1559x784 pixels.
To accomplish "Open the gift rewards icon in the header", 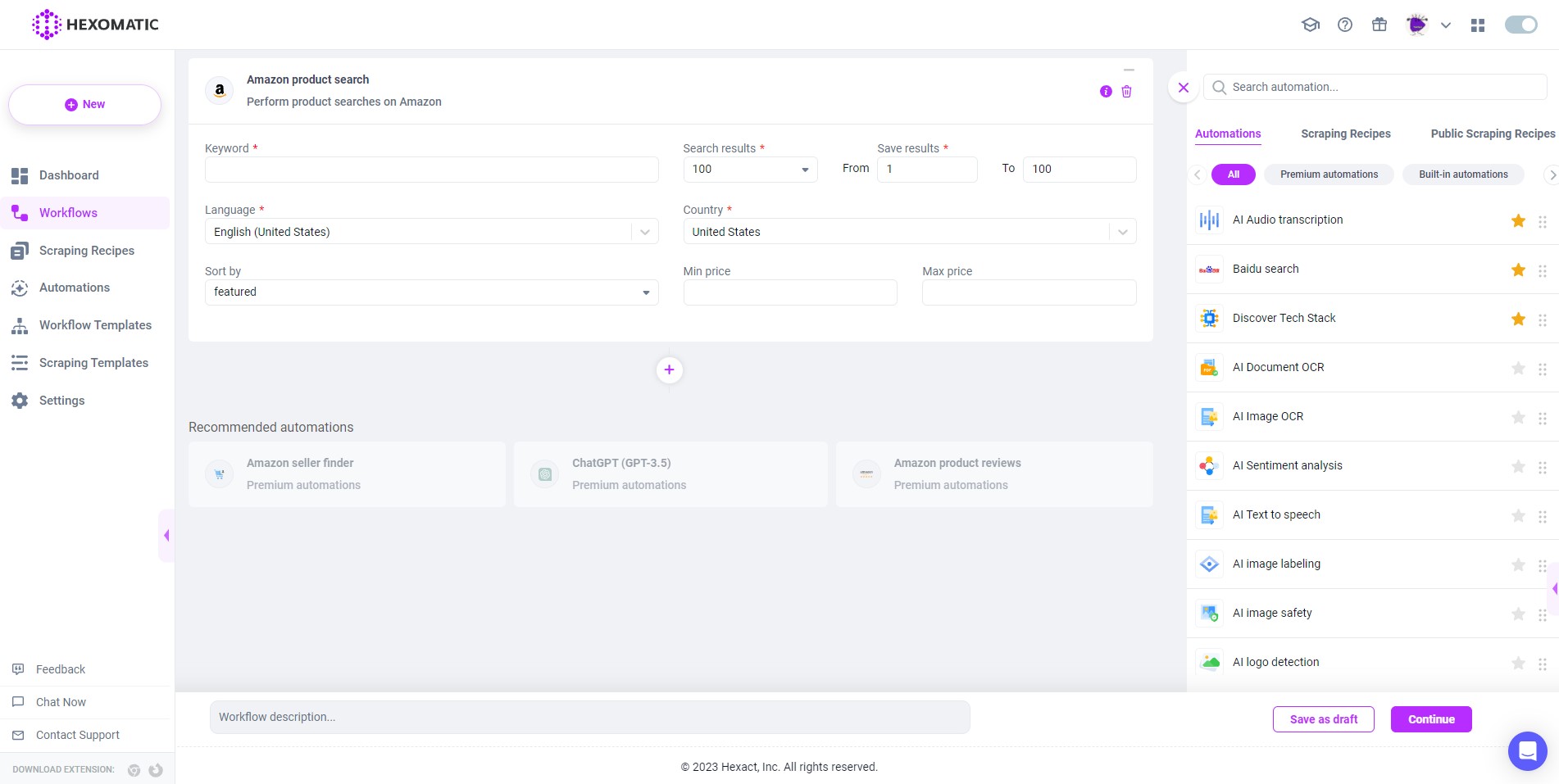I will point(1379,25).
